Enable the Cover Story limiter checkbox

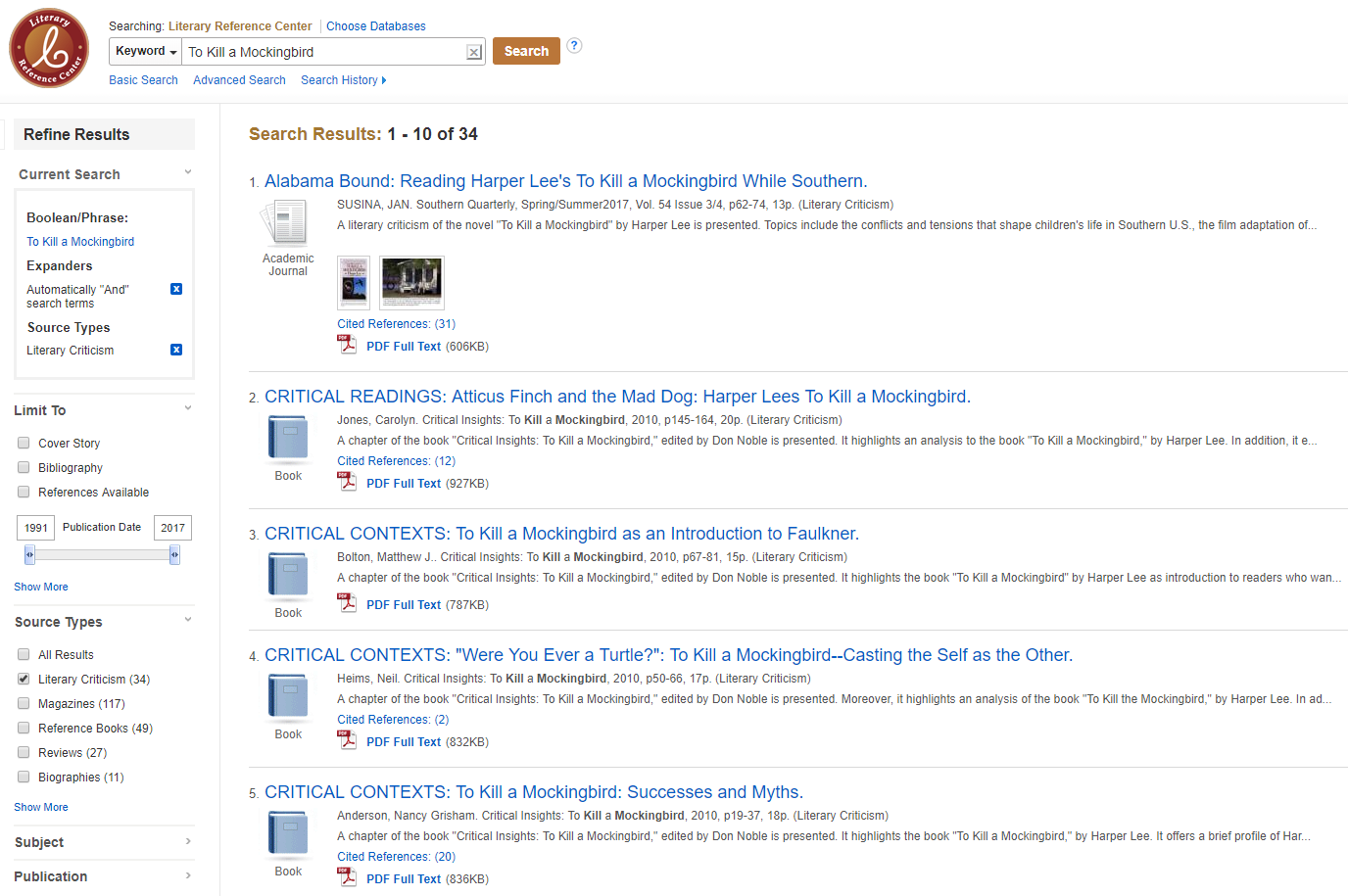24,443
